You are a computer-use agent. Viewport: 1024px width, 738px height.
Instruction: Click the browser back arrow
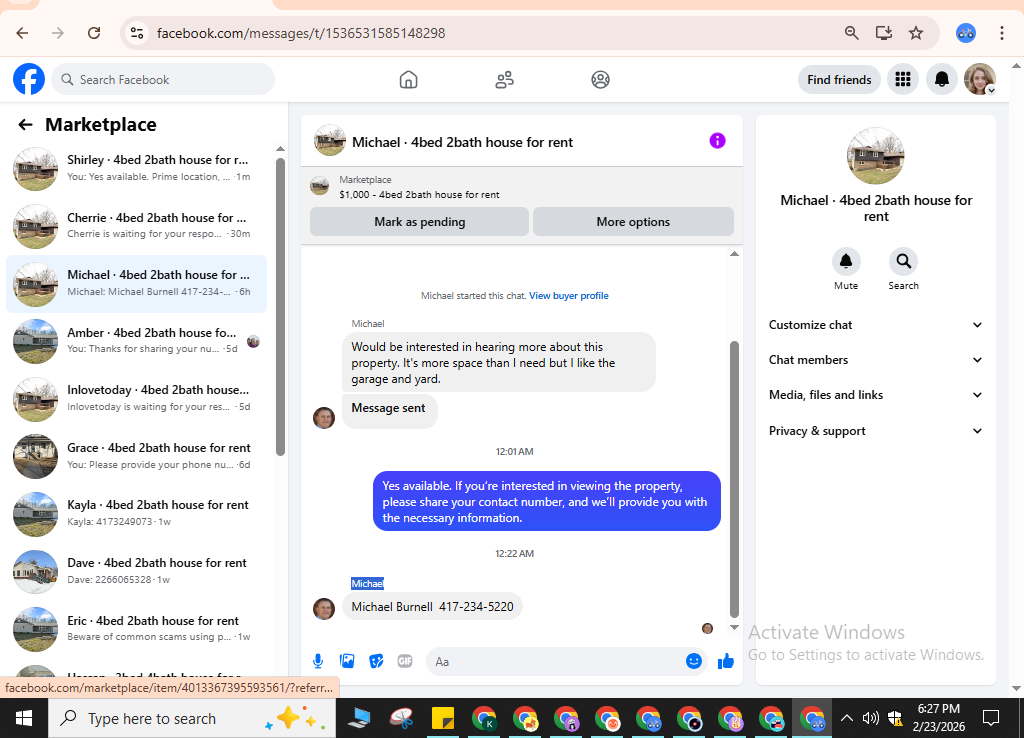pyautogui.click(x=22, y=33)
